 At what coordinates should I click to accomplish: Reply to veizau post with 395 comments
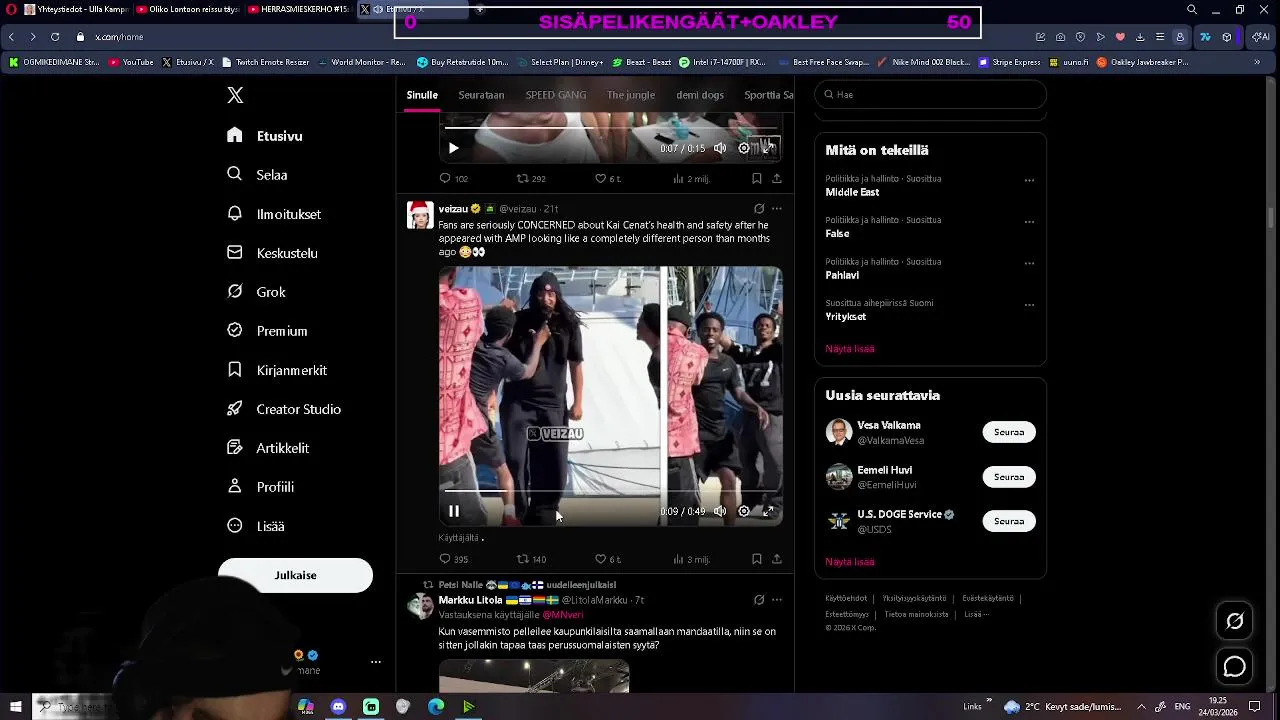[454, 559]
